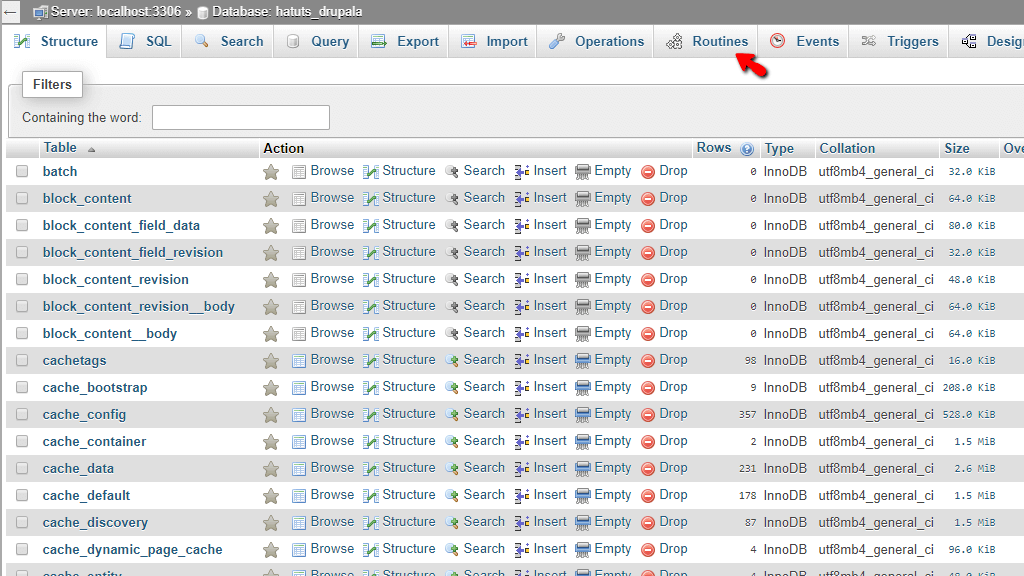1024x576 pixels.
Task: Click the red Drop icon in cache_default row
Action: pos(648,496)
